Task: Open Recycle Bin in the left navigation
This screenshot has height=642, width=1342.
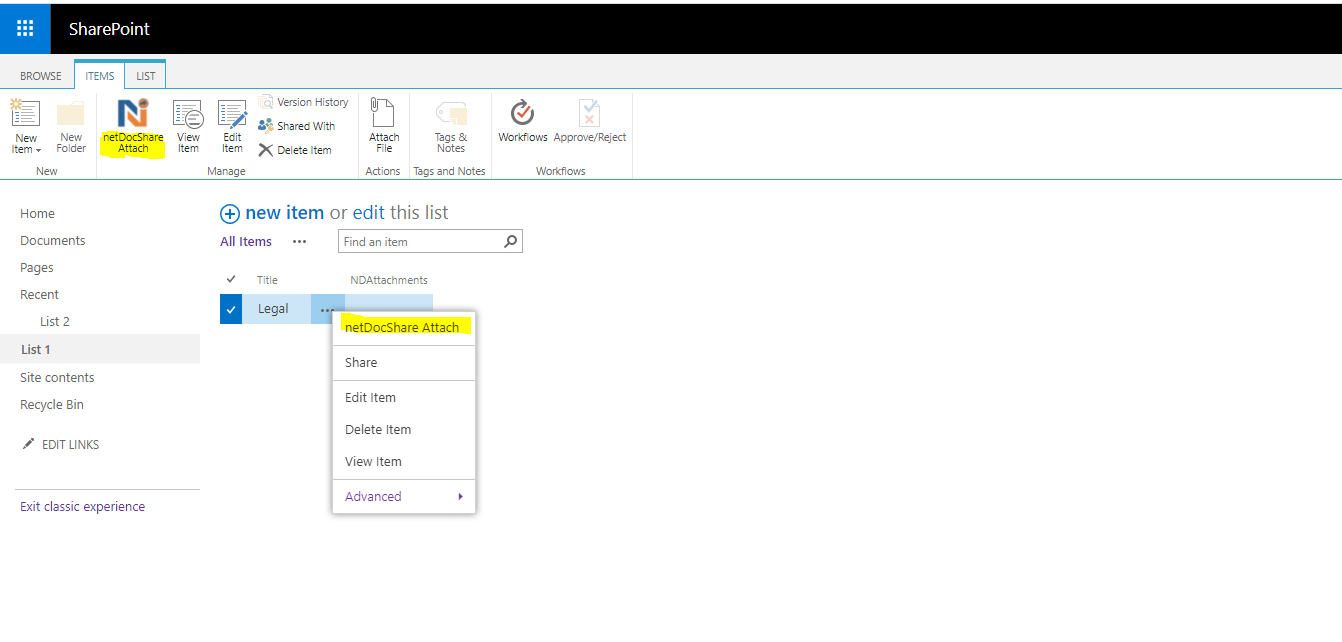Action: pyautogui.click(x=52, y=404)
